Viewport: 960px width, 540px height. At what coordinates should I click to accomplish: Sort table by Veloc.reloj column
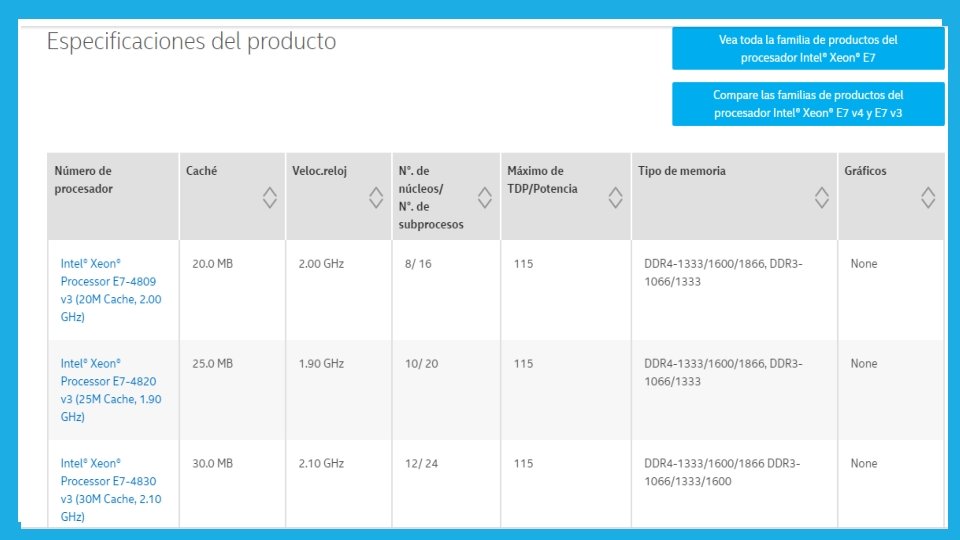[376, 198]
